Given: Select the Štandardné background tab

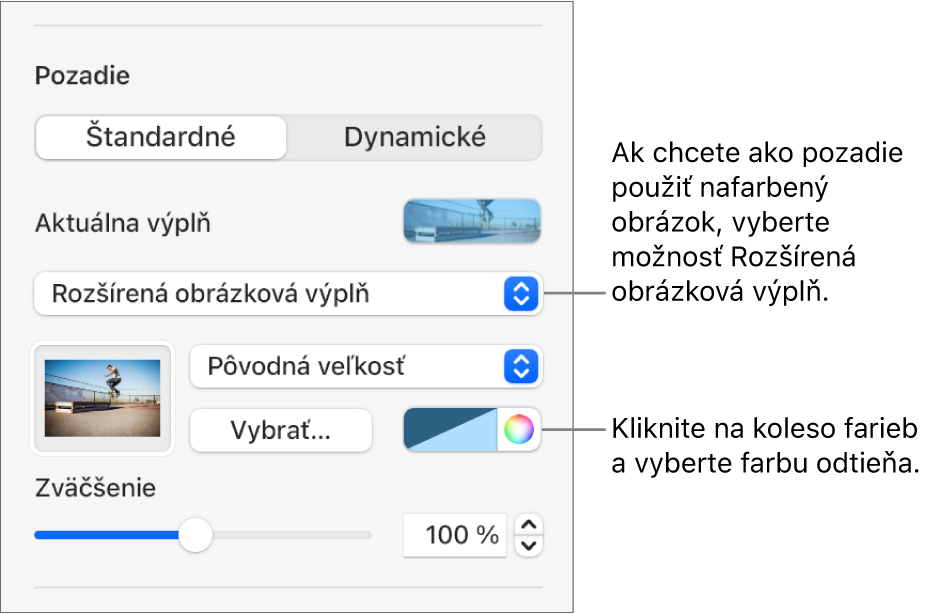Looking at the screenshot, I should pyautogui.click(x=160, y=137).
